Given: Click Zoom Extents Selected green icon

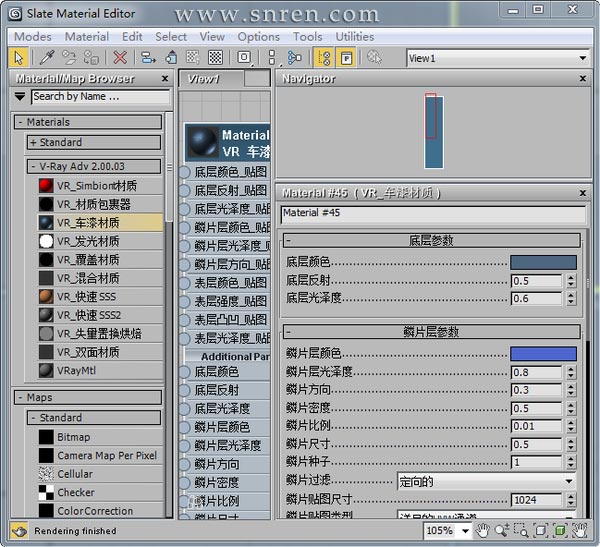Looking at the screenshot, I should coord(559,530).
